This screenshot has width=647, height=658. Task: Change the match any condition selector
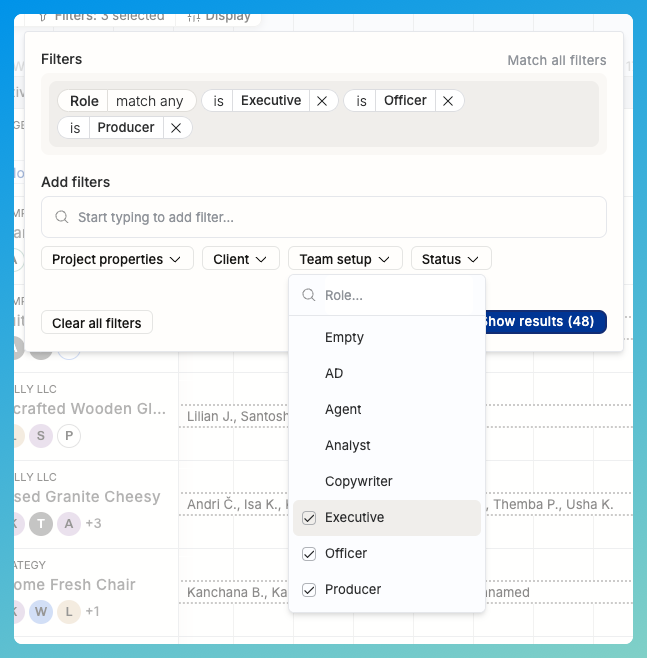tap(149, 101)
